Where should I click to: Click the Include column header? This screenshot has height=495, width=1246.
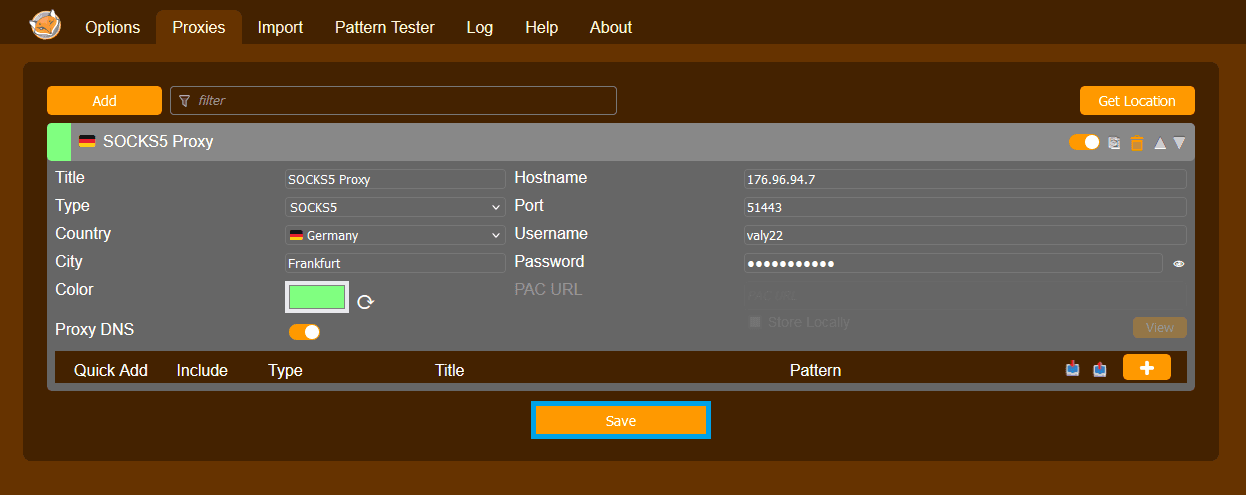202,370
